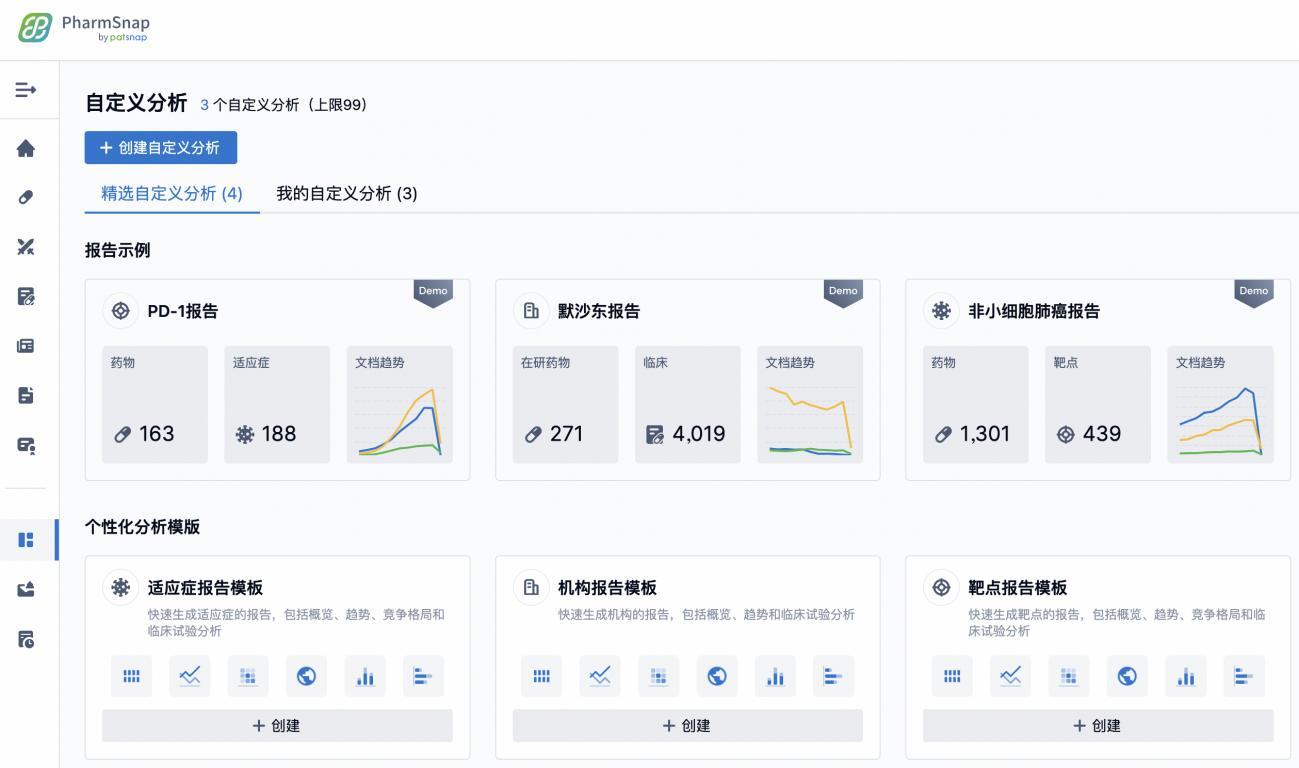Click the table grid icon on 机构报告模板
The width and height of the screenshot is (1299, 768).
541,676
